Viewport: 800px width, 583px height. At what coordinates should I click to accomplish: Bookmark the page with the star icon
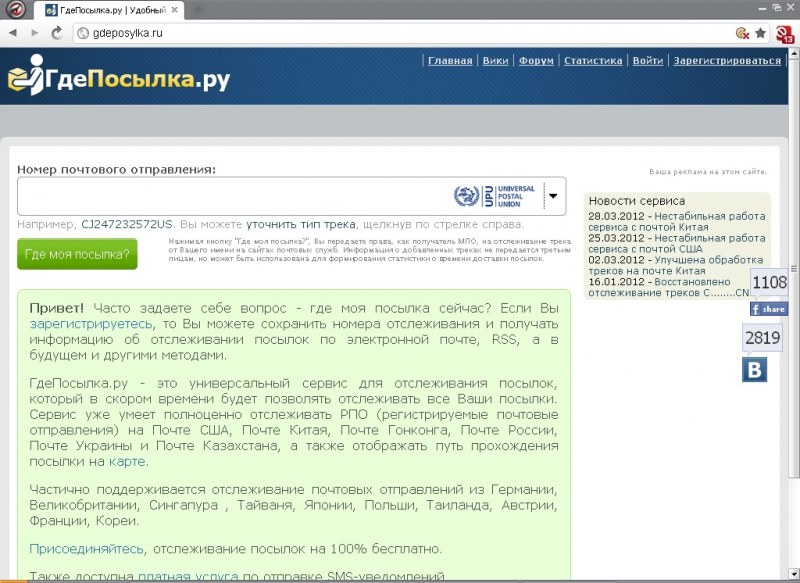760,33
